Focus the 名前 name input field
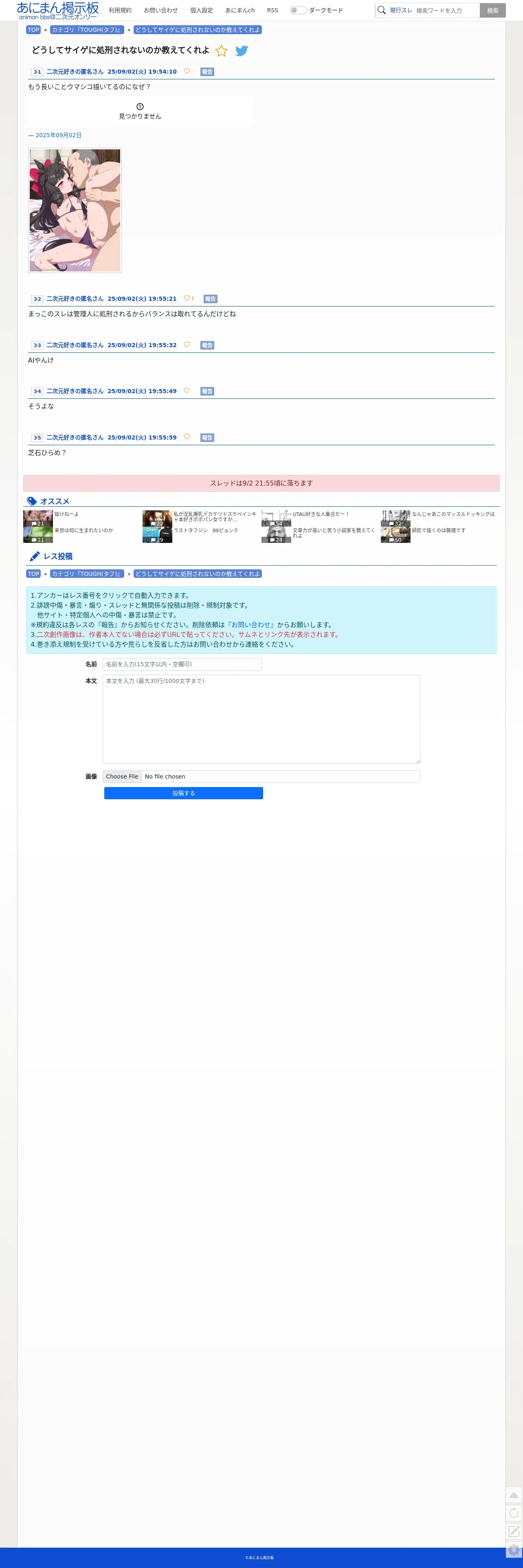 point(182,664)
